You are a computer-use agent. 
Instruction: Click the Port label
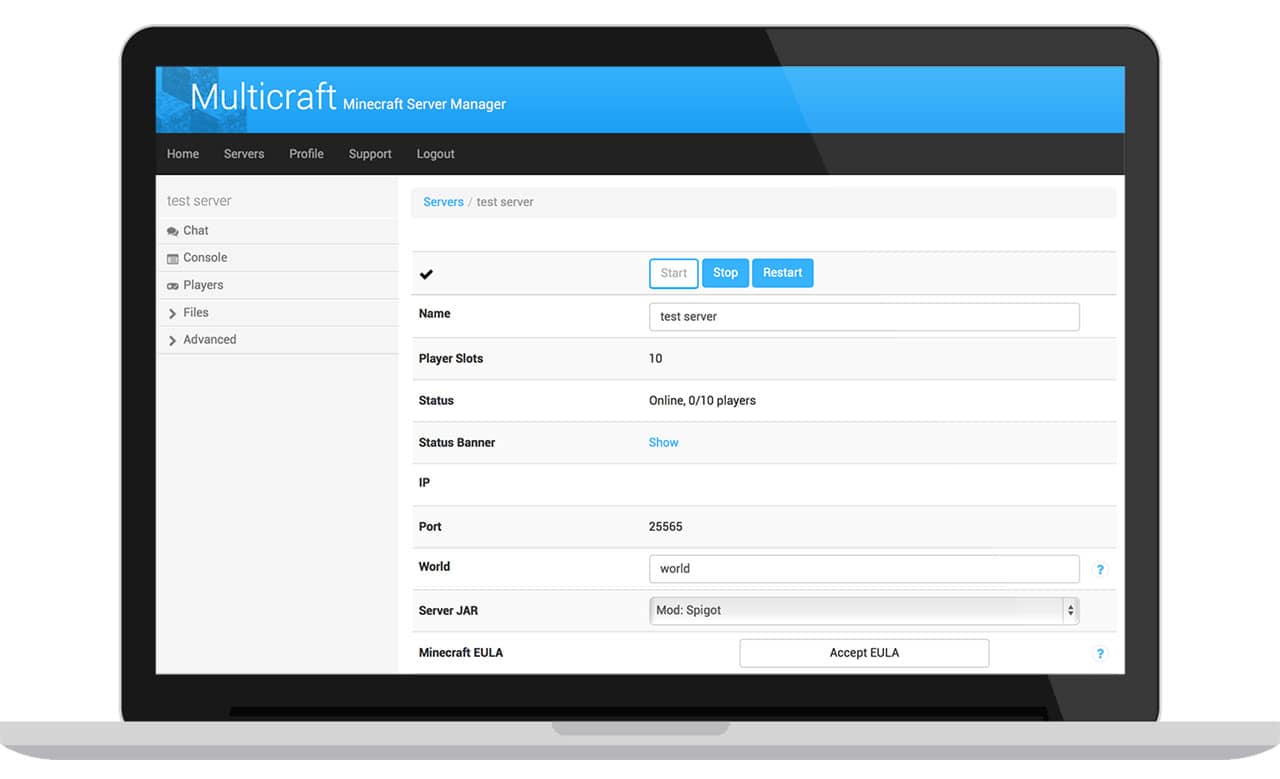[x=430, y=527]
